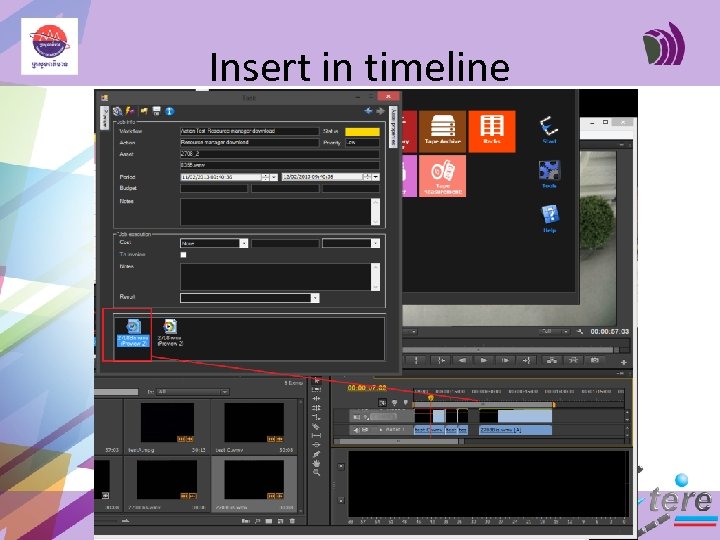This screenshot has width=720, height=540.
Task: Click the second Period date spinner
Action: pos(367,177)
